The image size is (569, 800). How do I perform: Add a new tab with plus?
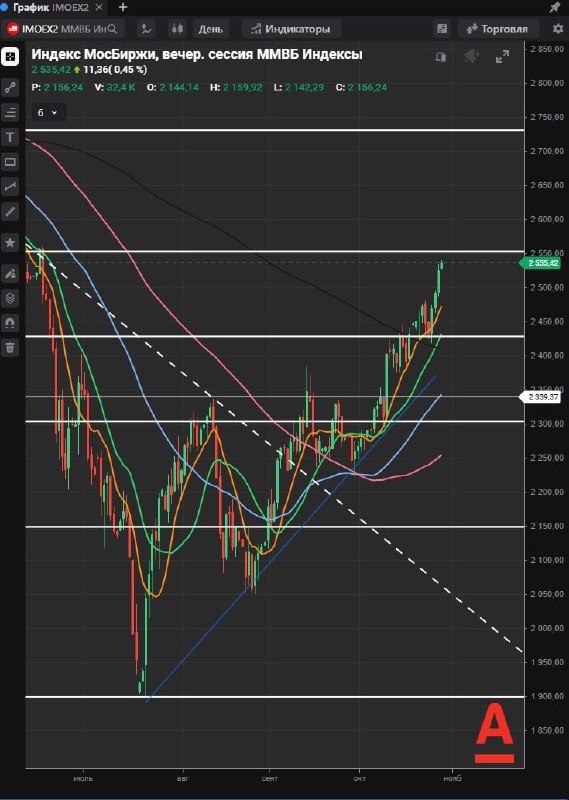122,7
